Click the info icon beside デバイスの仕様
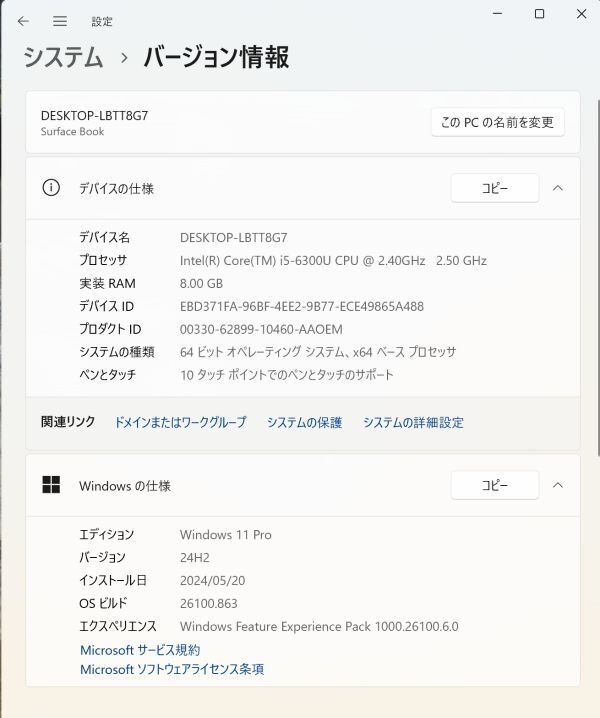 pos(51,188)
